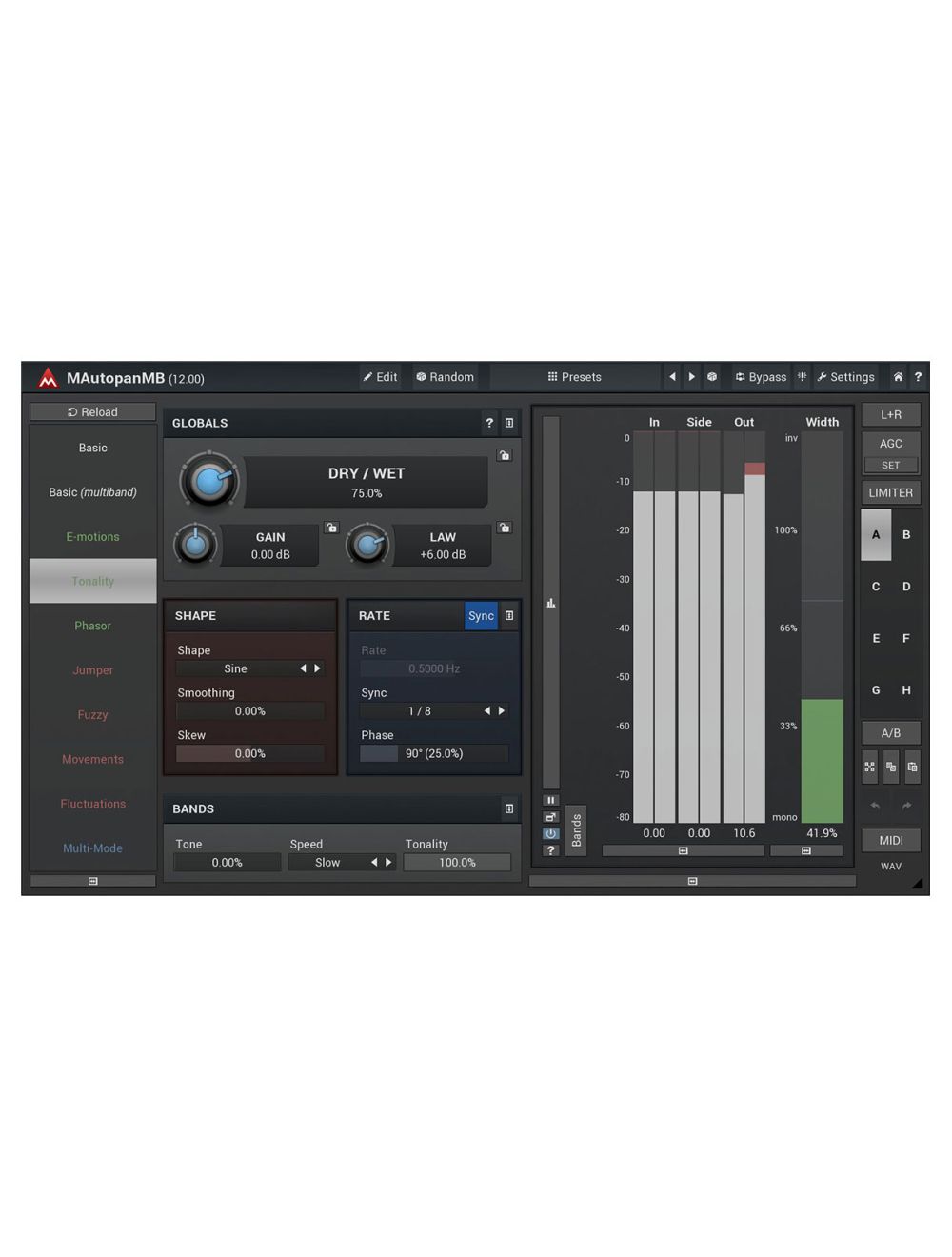This screenshot has width=952, height=1257.
Task: Pause the meters with the pause icon
Action: point(550,800)
